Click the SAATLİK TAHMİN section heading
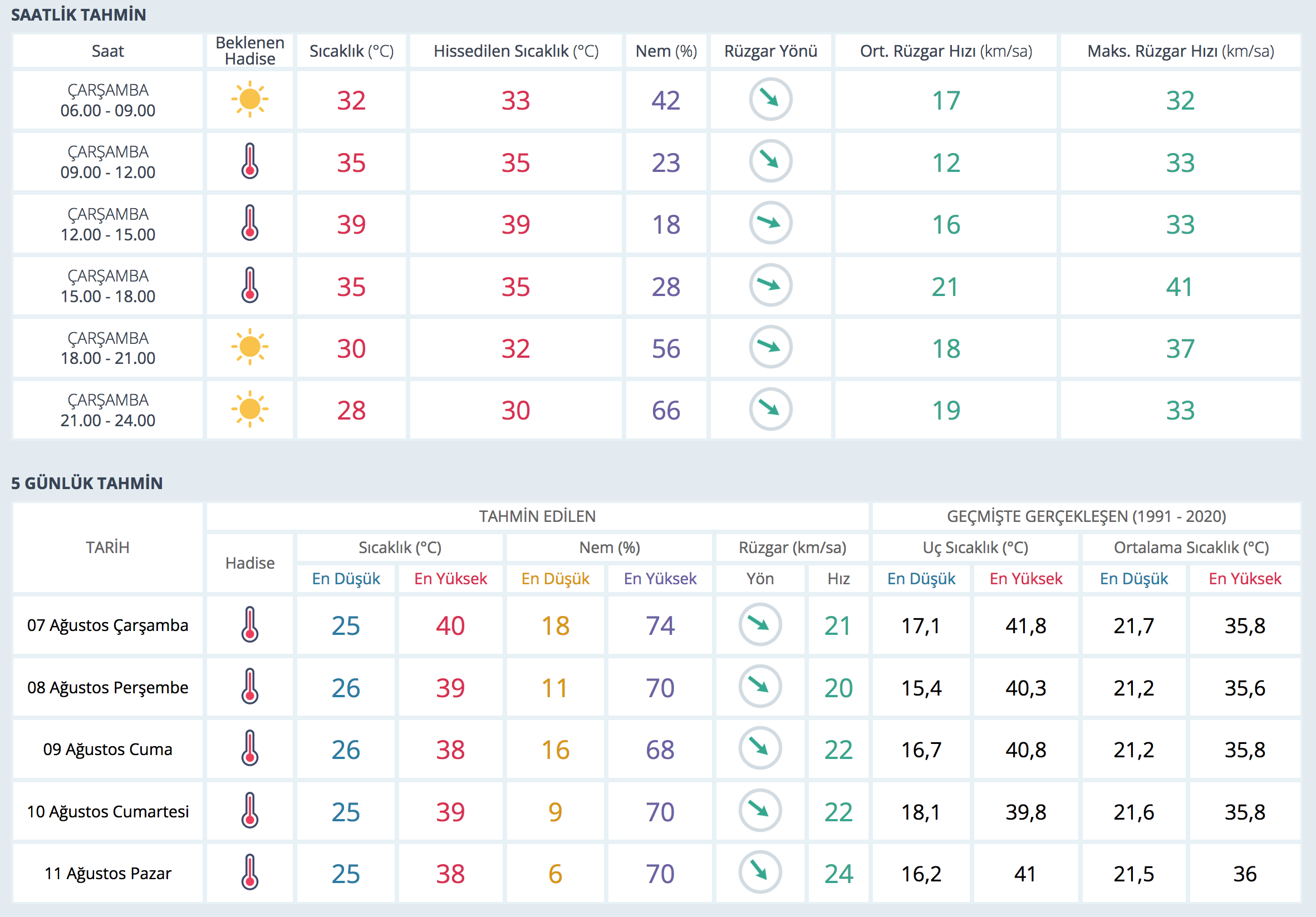Viewport: 1316px width, 917px height. [78, 15]
